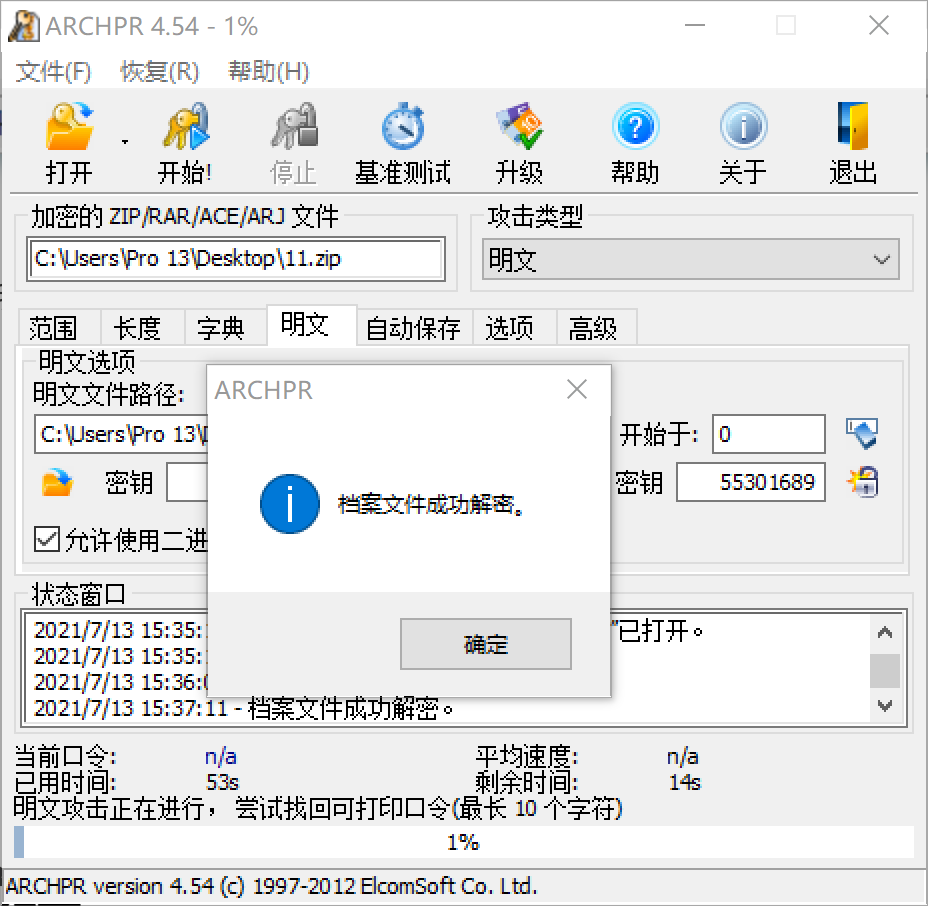Click the encrypted archive path field

pos(236,259)
